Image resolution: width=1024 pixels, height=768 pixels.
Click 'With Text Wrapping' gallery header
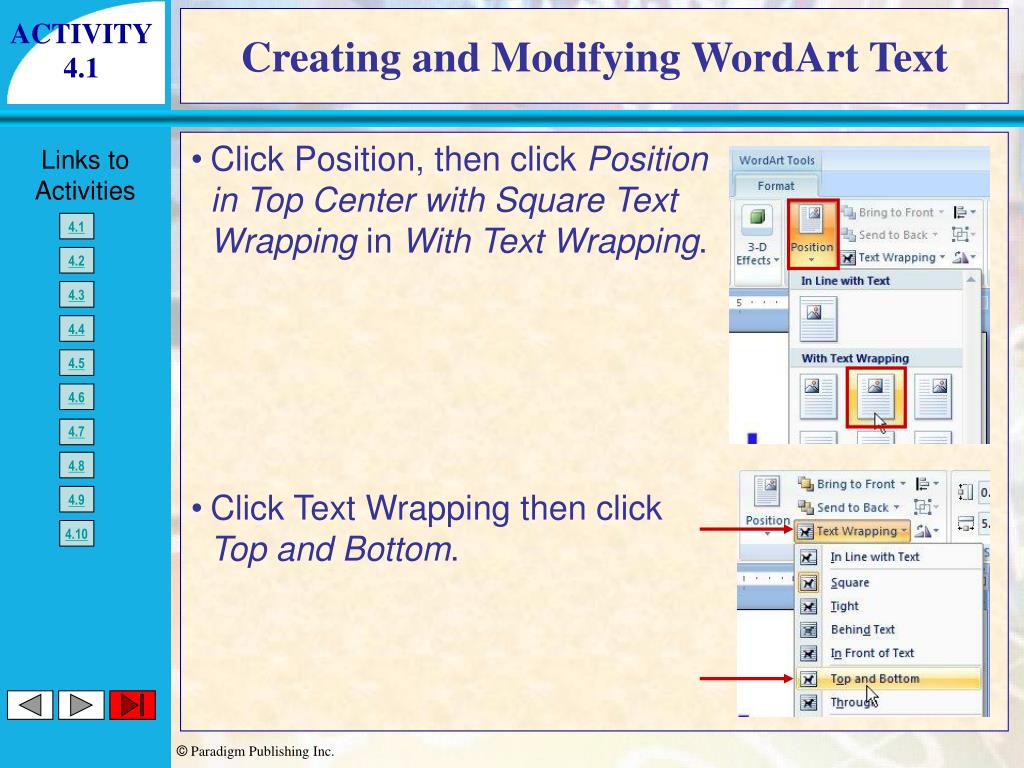[x=855, y=359]
